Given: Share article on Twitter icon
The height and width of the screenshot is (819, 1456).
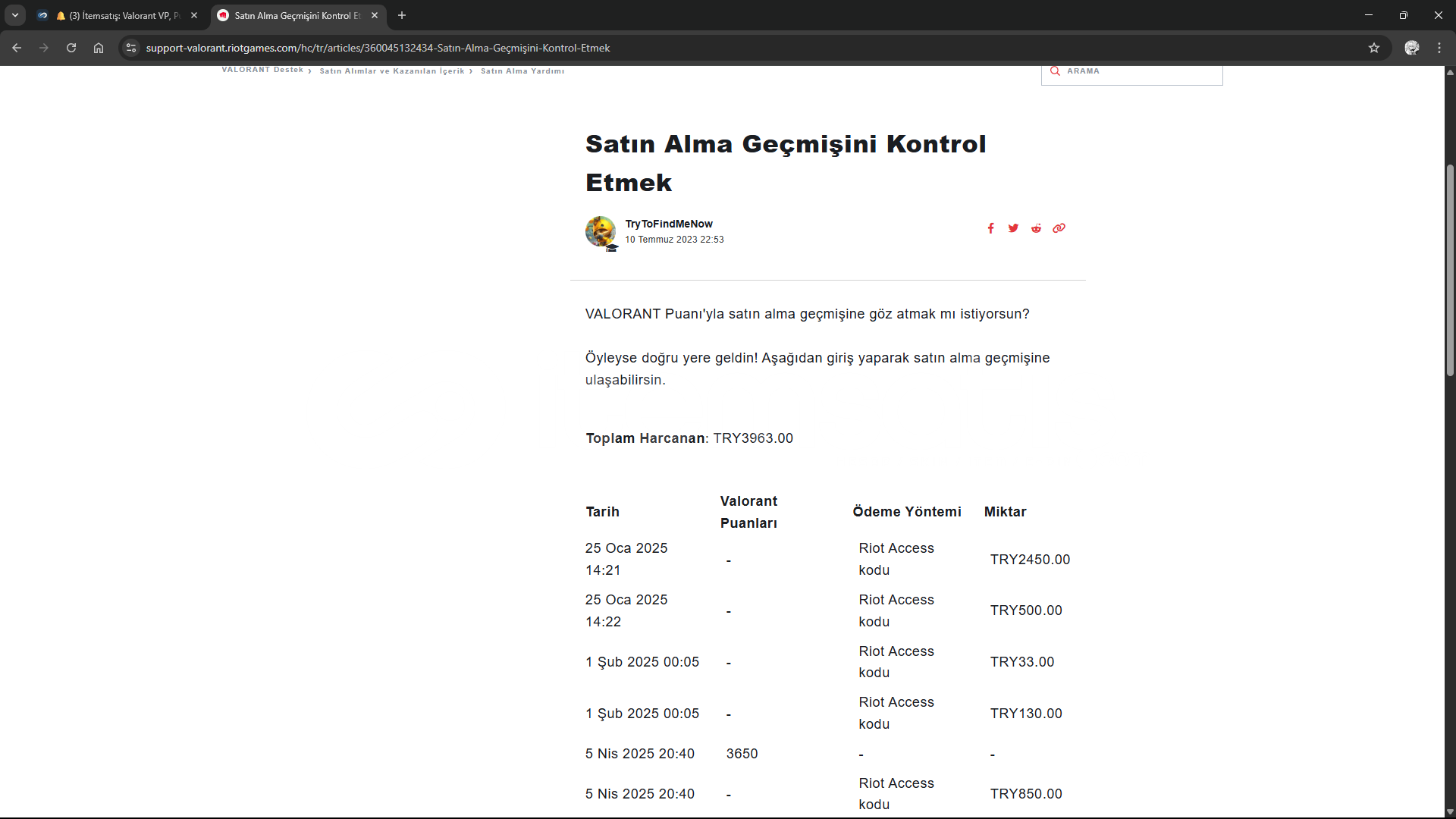Looking at the screenshot, I should click(x=1013, y=228).
